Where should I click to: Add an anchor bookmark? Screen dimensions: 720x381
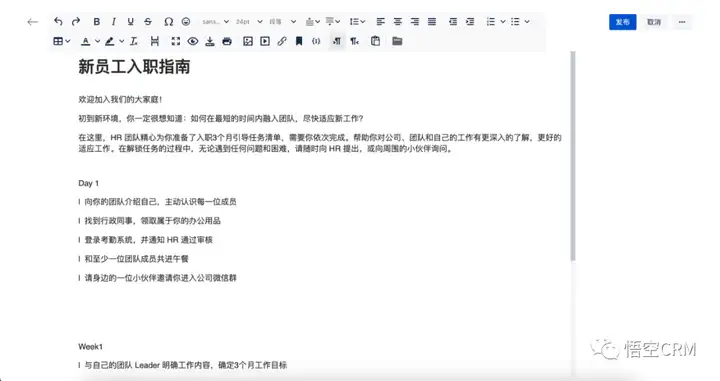(x=299, y=41)
